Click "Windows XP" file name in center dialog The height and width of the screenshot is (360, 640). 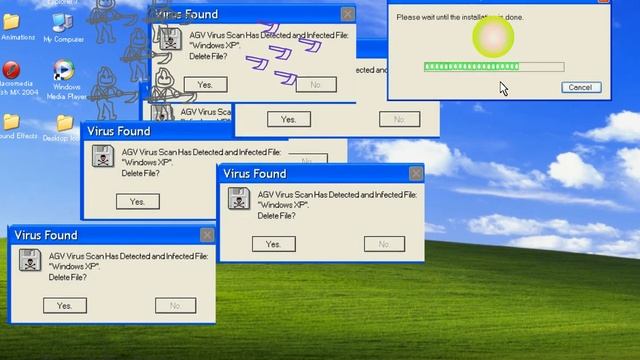click(x=282, y=205)
